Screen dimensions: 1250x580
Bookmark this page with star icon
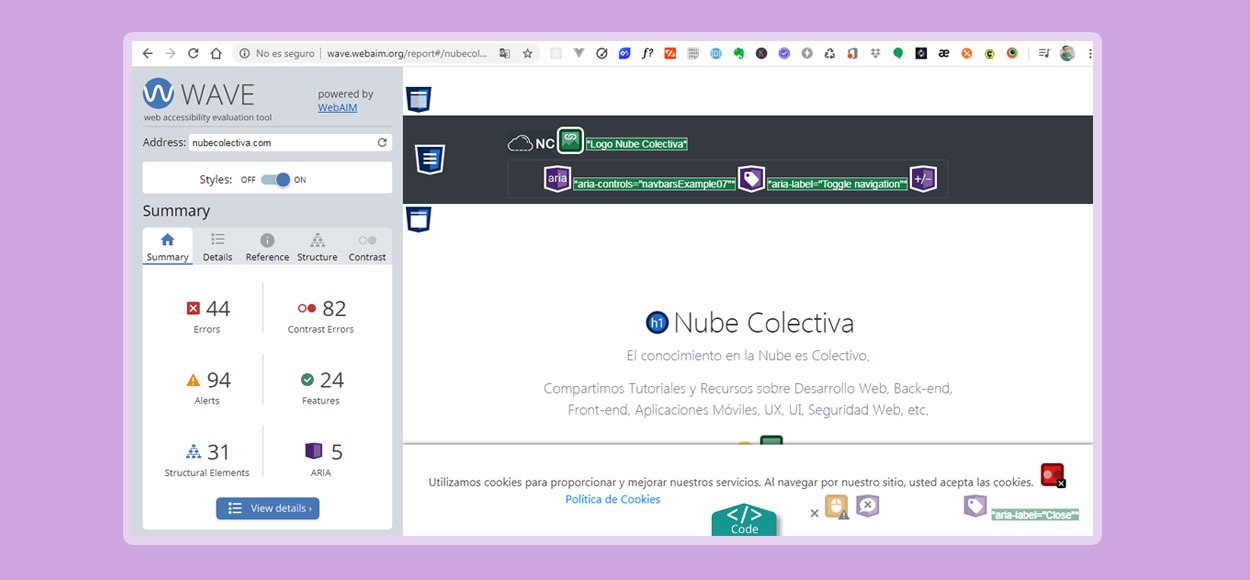pos(528,53)
